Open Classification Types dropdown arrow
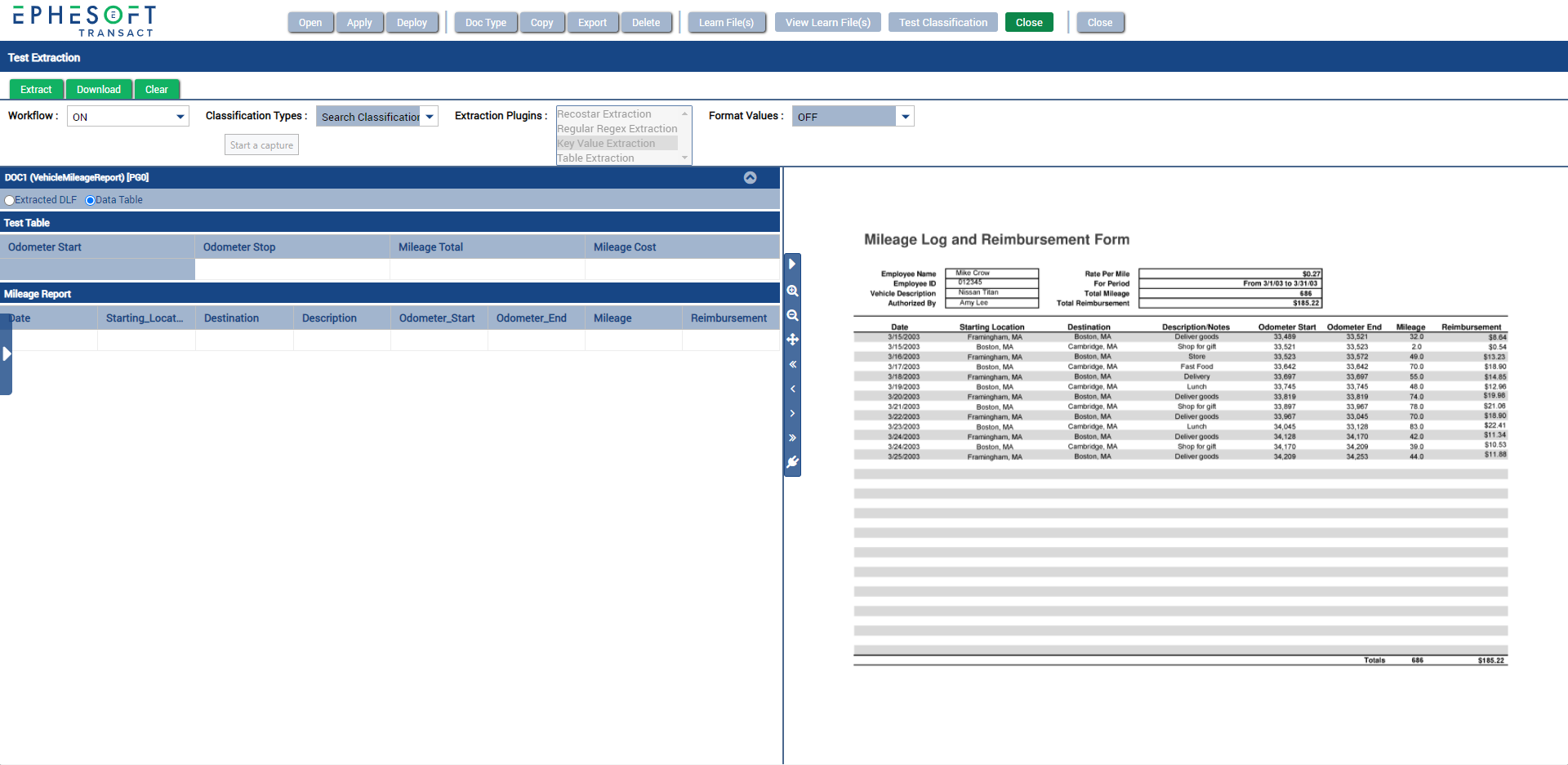This screenshot has width=1568, height=765. tap(430, 117)
